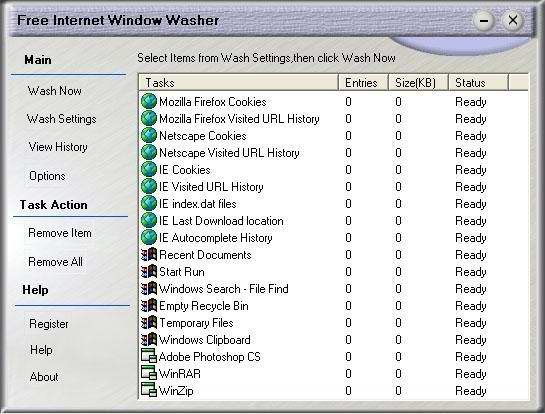The width and height of the screenshot is (545, 414).
Task: Click the globe icon for IE Autocomplete History
Action: pos(149,237)
